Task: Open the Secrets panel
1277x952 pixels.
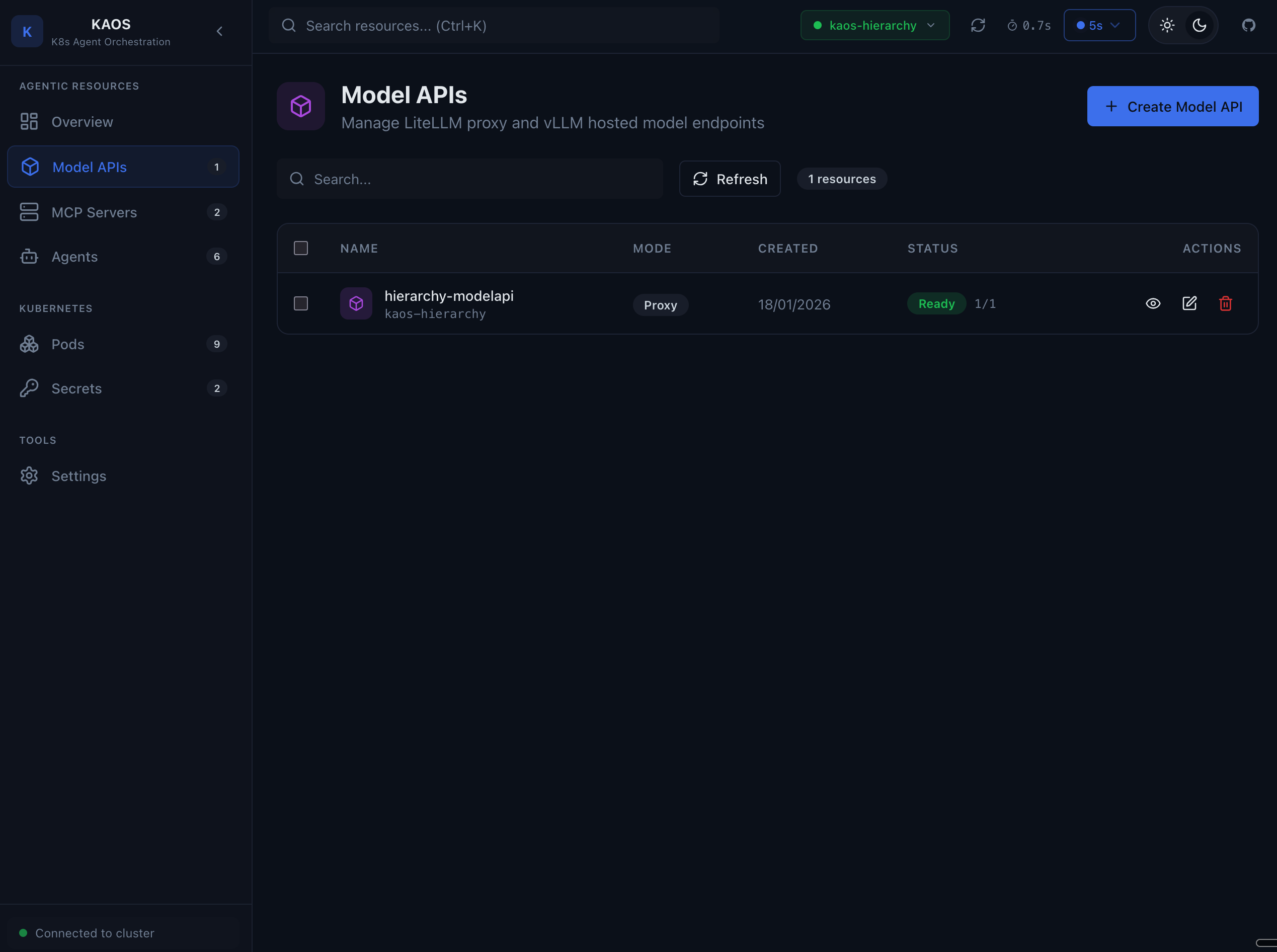Action: click(x=76, y=388)
